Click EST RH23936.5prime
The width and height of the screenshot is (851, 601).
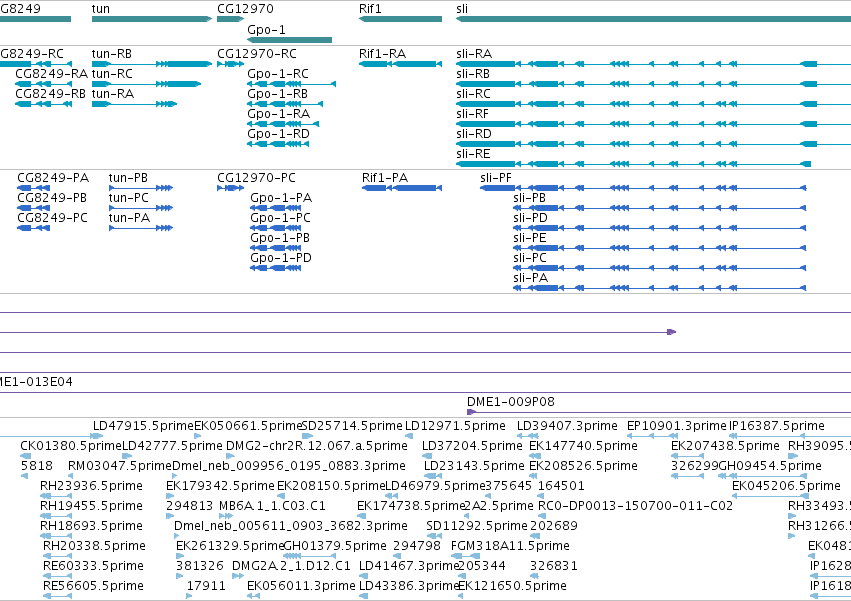[x=55, y=496]
